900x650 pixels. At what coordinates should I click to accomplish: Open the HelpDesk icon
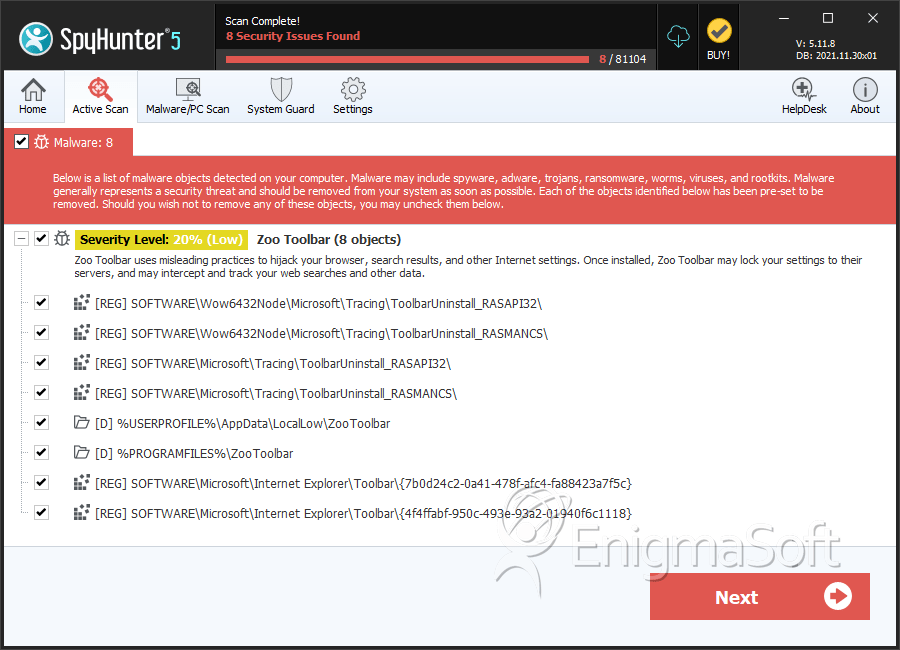tap(803, 97)
